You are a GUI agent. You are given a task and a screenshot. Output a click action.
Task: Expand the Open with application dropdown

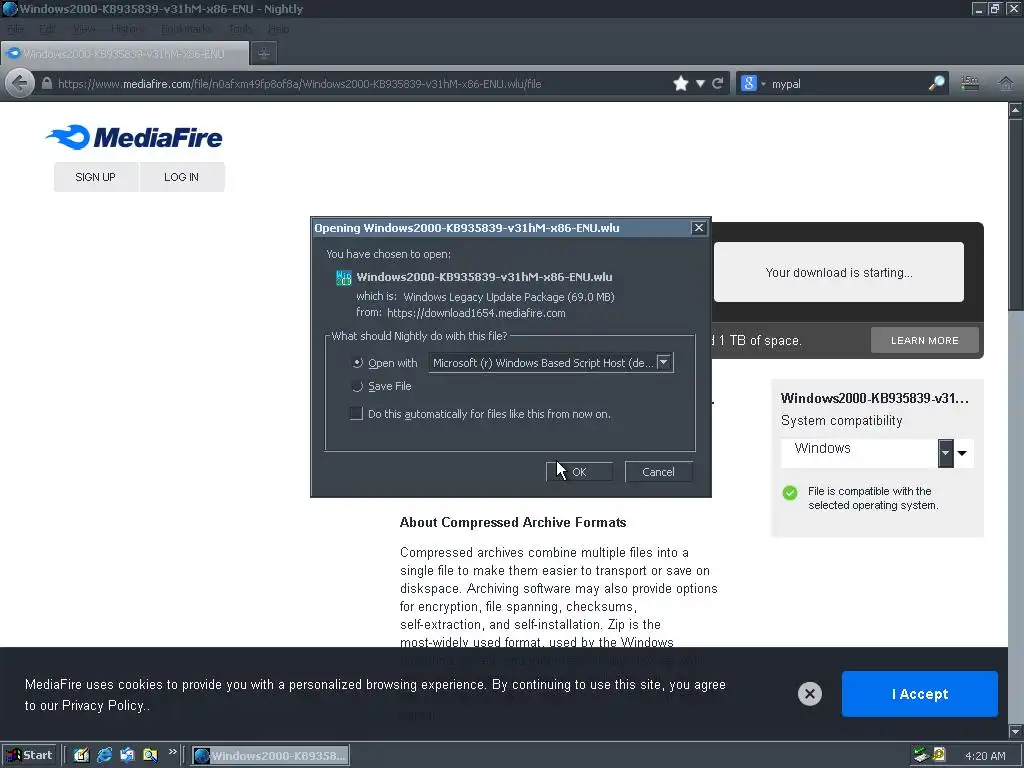click(x=664, y=362)
